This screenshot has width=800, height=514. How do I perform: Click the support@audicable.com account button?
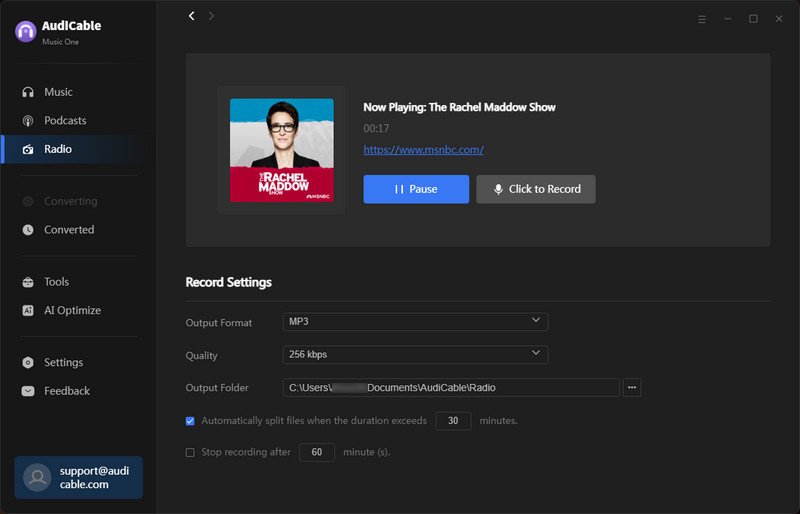point(79,477)
